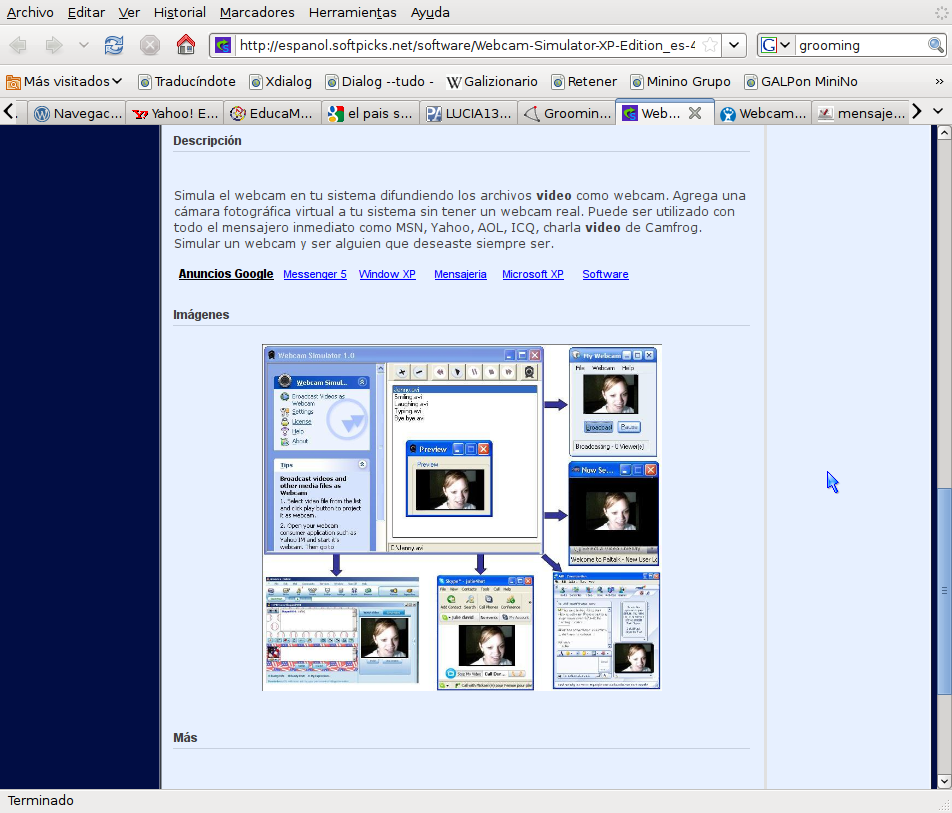Open the Editar menu
This screenshot has height=813, width=952.
coord(86,12)
